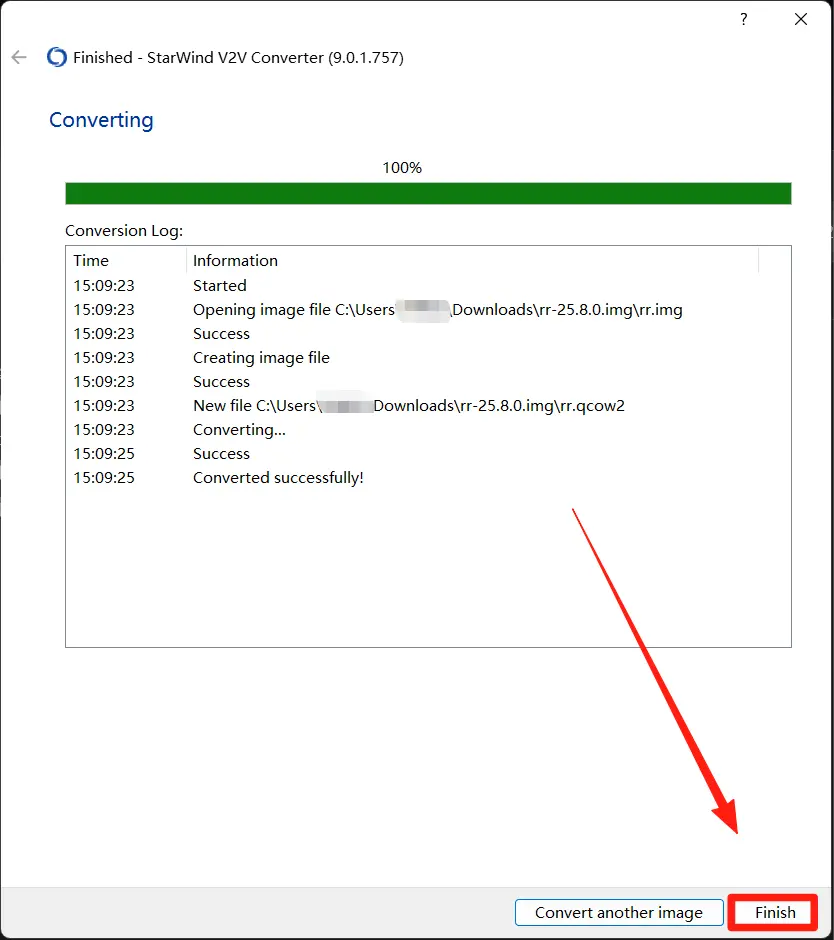Image resolution: width=834 pixels, height=940 pixels.
Task: Select the "Converting..." log entry
Action: 239,430
